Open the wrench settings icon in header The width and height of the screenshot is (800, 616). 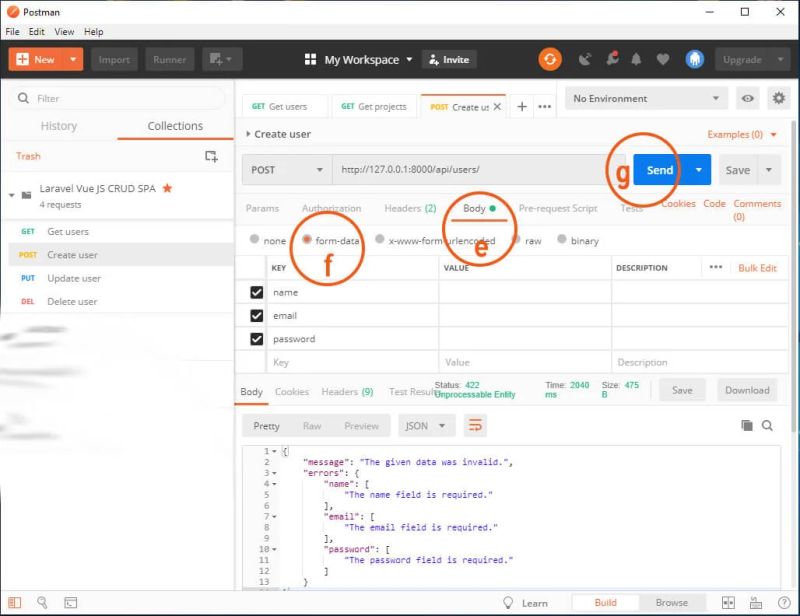[x=612, y=59]
